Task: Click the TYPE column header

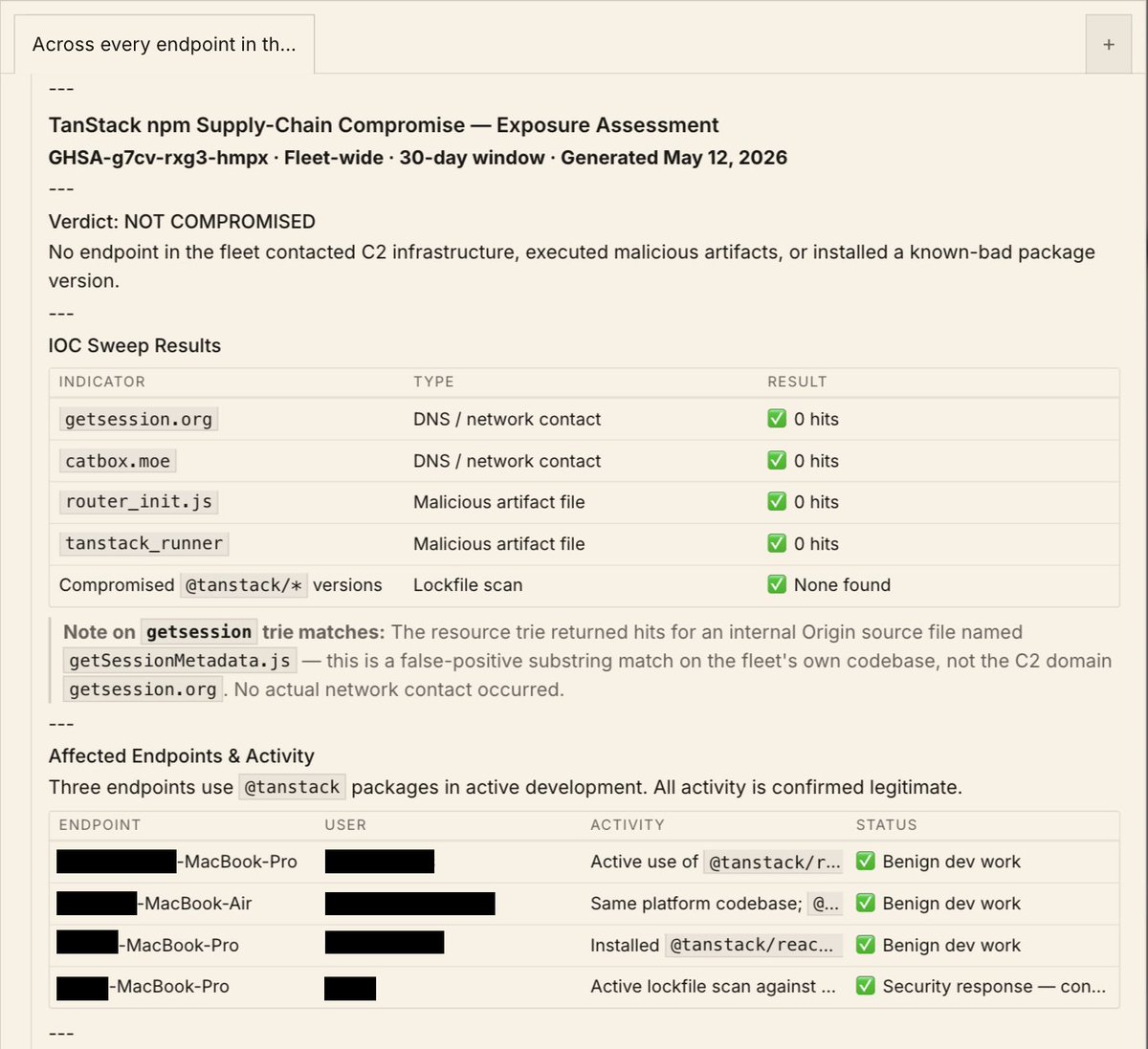Action: pyautogui.click(x=433, y=382)
